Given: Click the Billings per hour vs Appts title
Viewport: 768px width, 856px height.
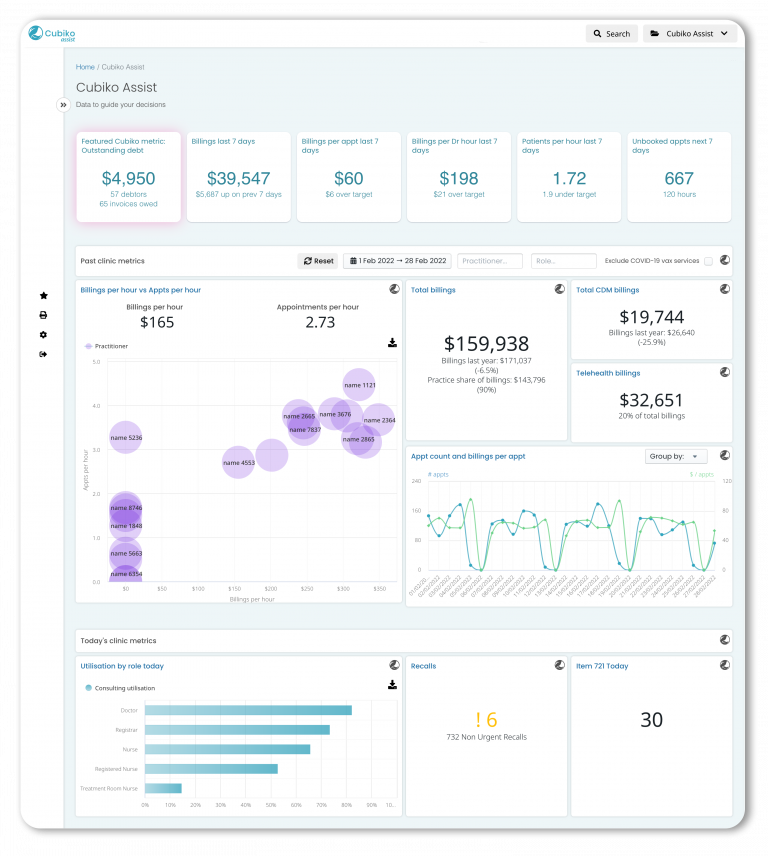Looking at the screenshot, I should [x=140, y=290].
